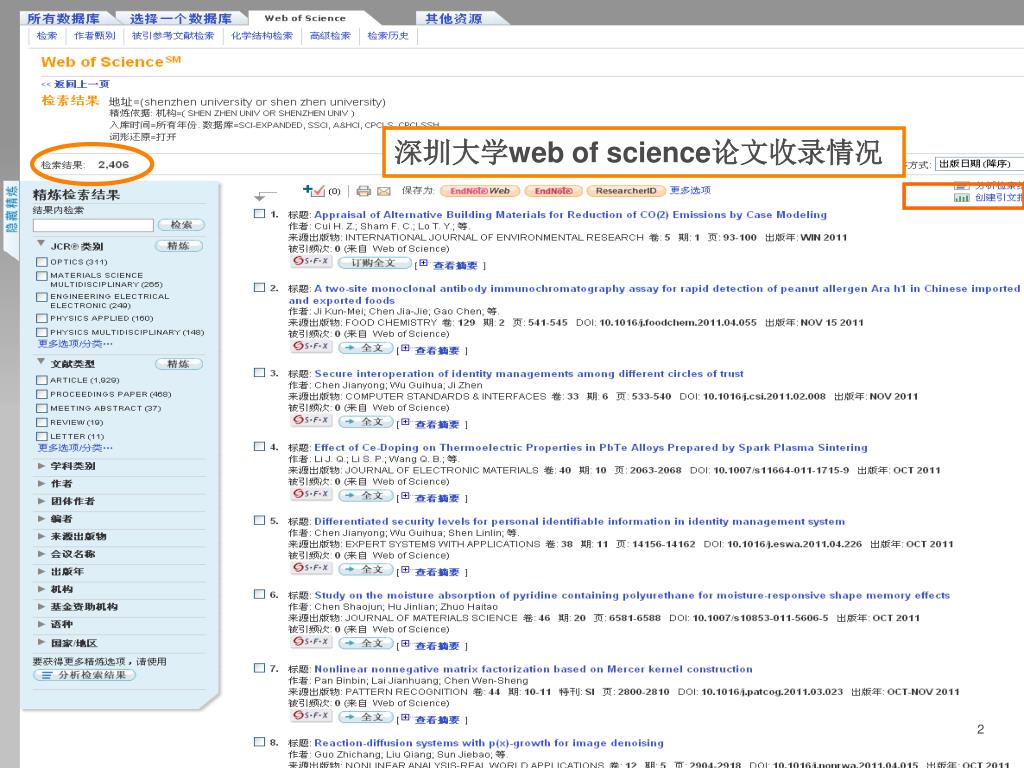Screen dimensions: 1024x768
Task: Switch to 所有数据库 tab
Action: pos(63,19)
